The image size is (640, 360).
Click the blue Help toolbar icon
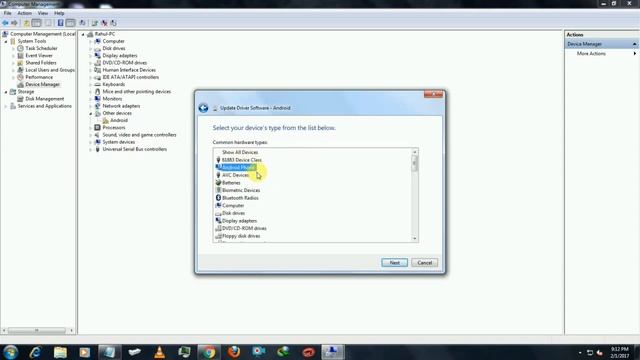pyautogui.click(x=60, y=23)
